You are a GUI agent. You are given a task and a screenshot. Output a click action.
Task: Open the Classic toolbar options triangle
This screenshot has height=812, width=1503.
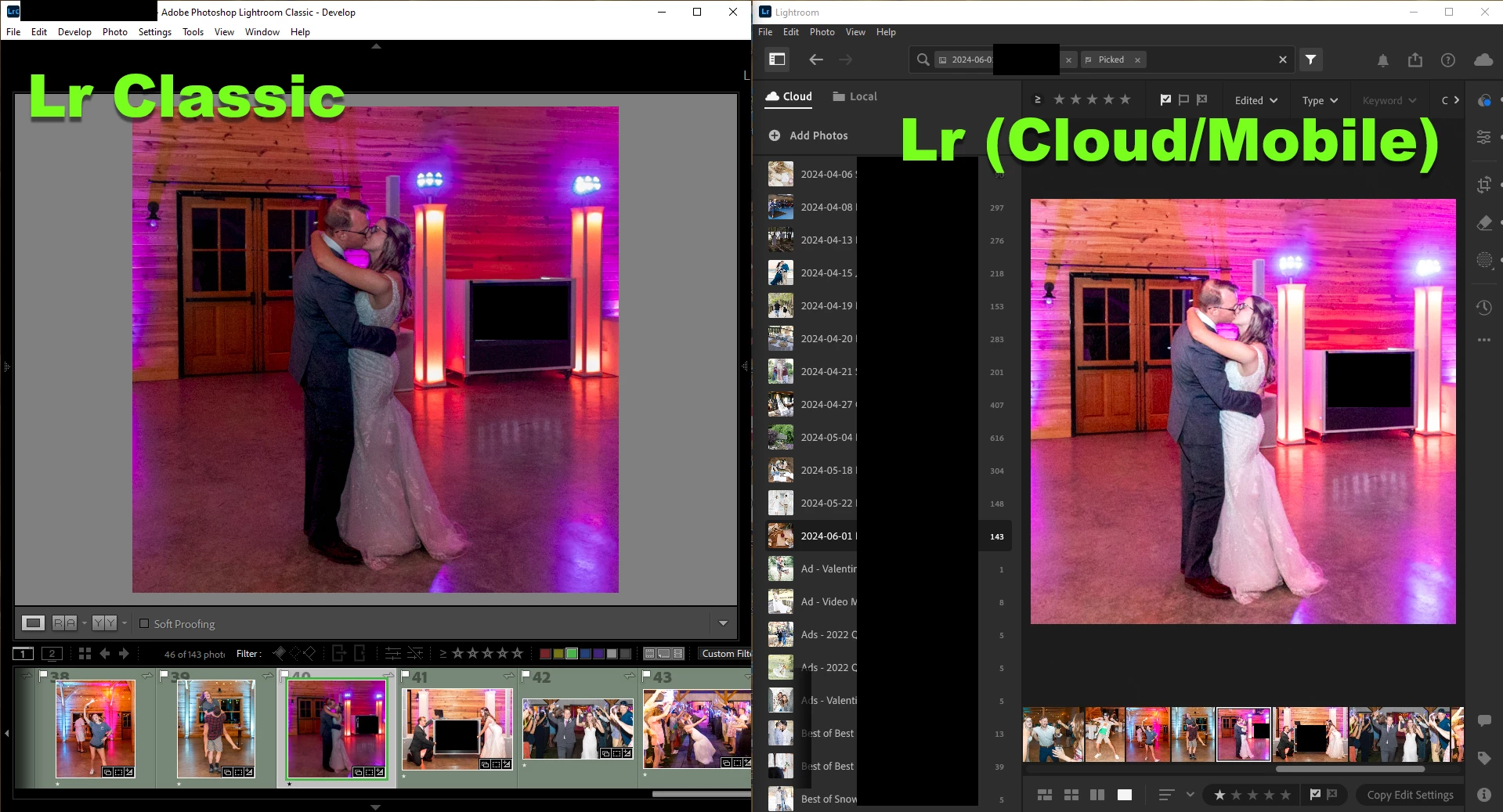723,623
